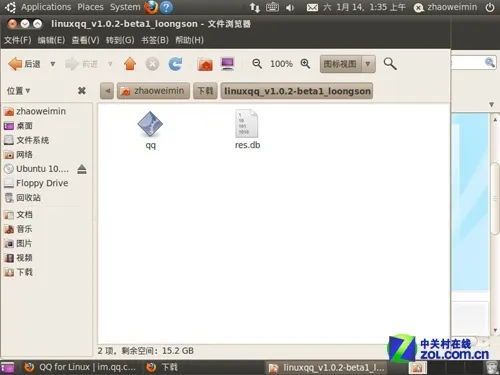Click the power session icon
The width and height of the screenshot is (500, 375).
(490, 7)
